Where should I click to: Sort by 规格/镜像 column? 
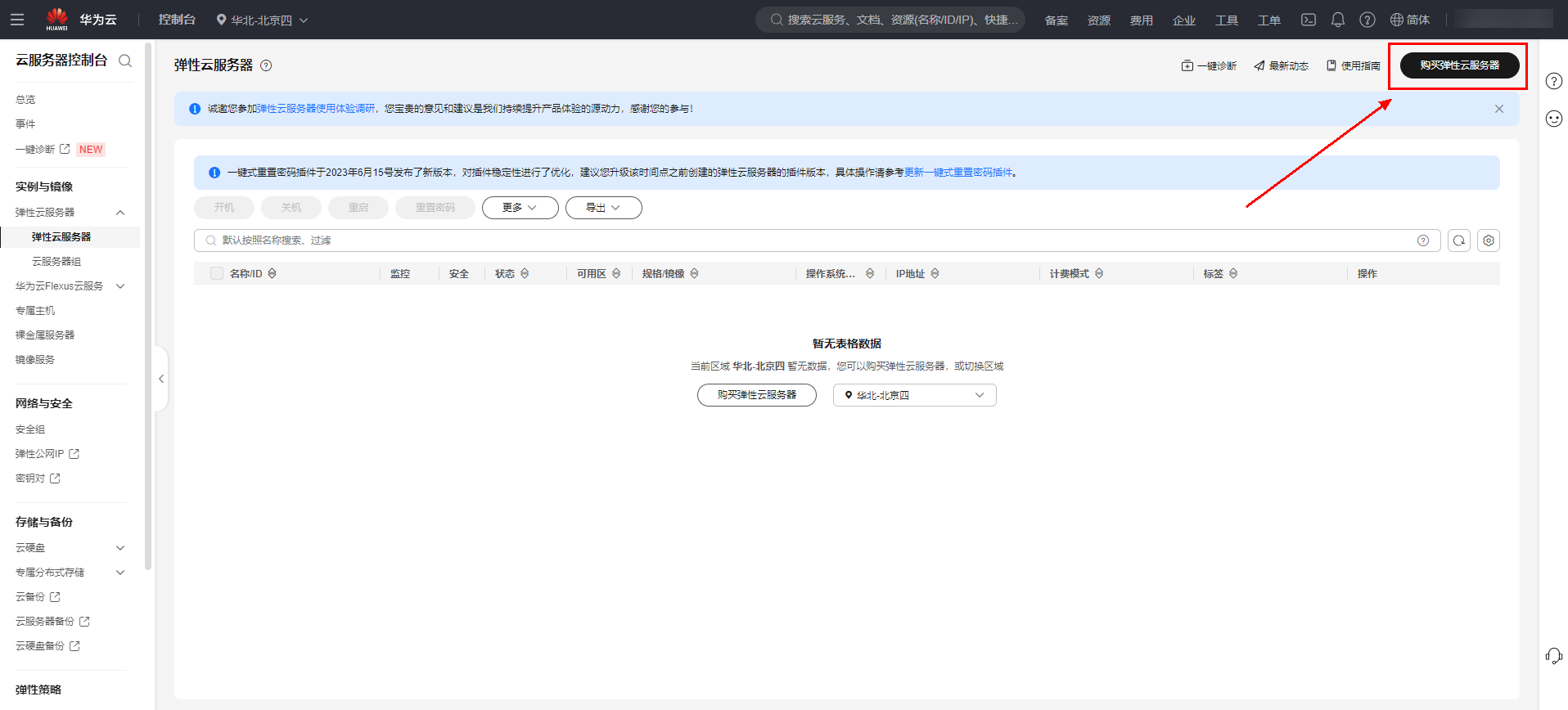point(694,273)
